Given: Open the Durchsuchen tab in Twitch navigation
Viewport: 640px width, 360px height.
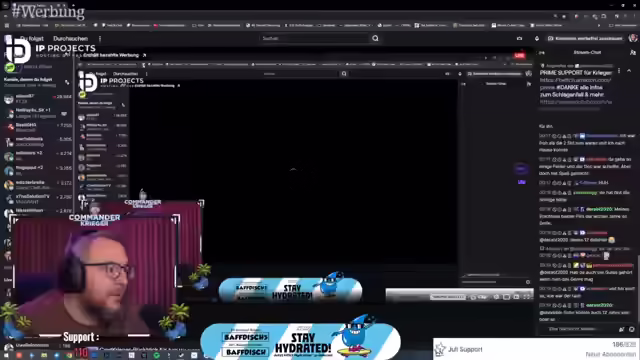Looking at the screenshot, I should (x=70, y=38).
